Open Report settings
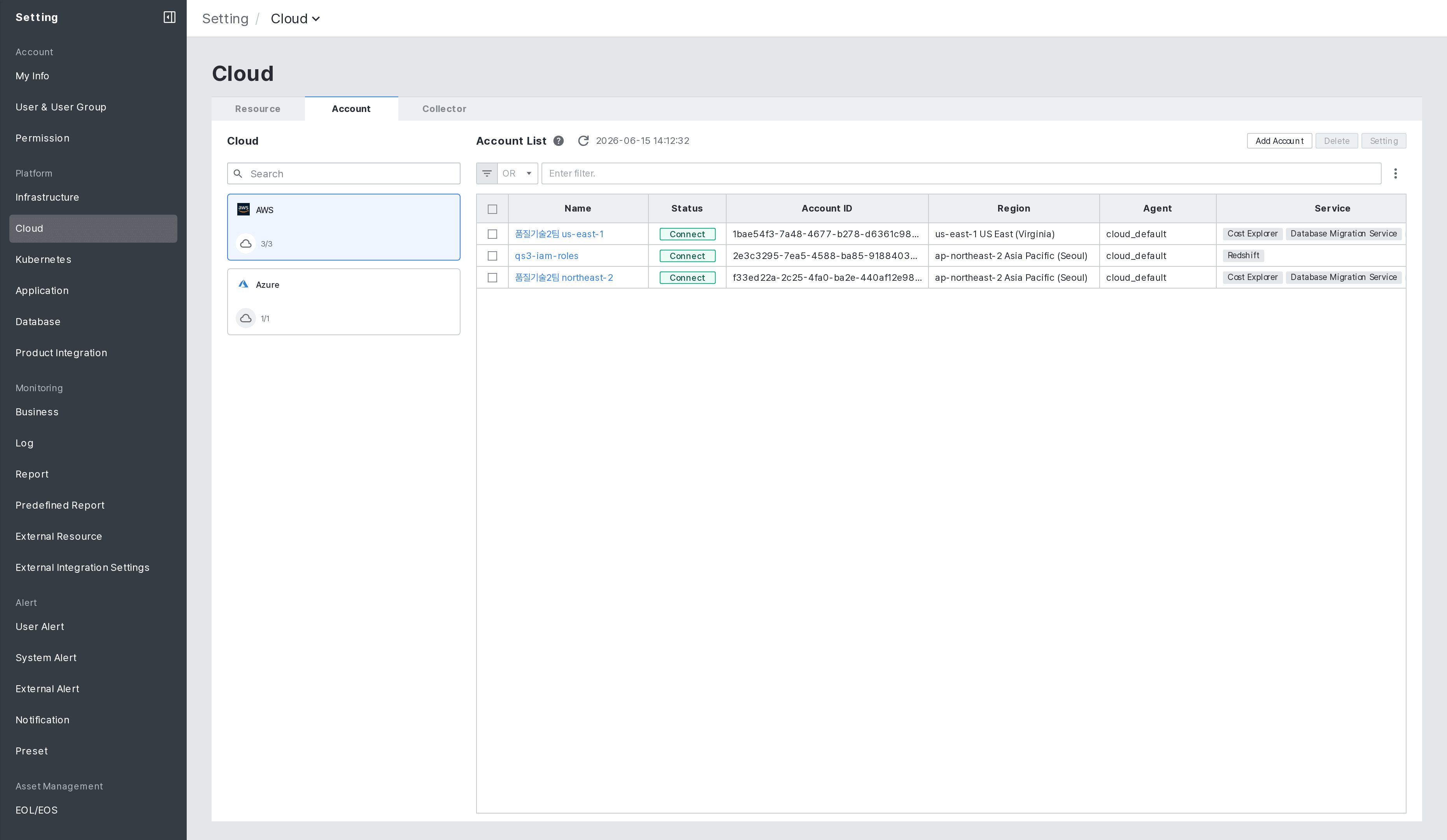Screen dimensions: 1447x840 93,474
